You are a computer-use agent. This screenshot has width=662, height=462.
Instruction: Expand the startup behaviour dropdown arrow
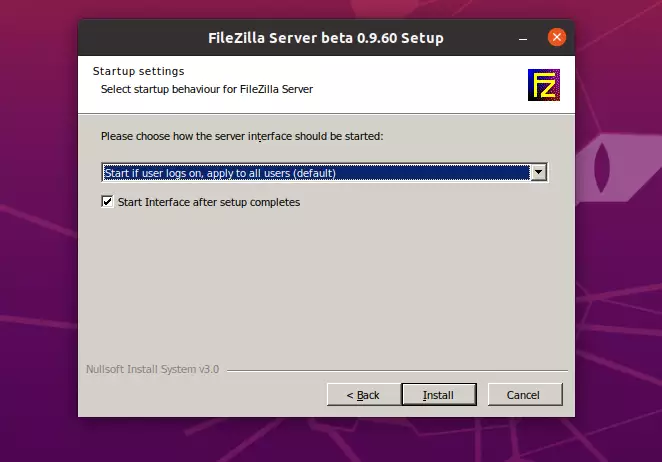click(539, 172)
